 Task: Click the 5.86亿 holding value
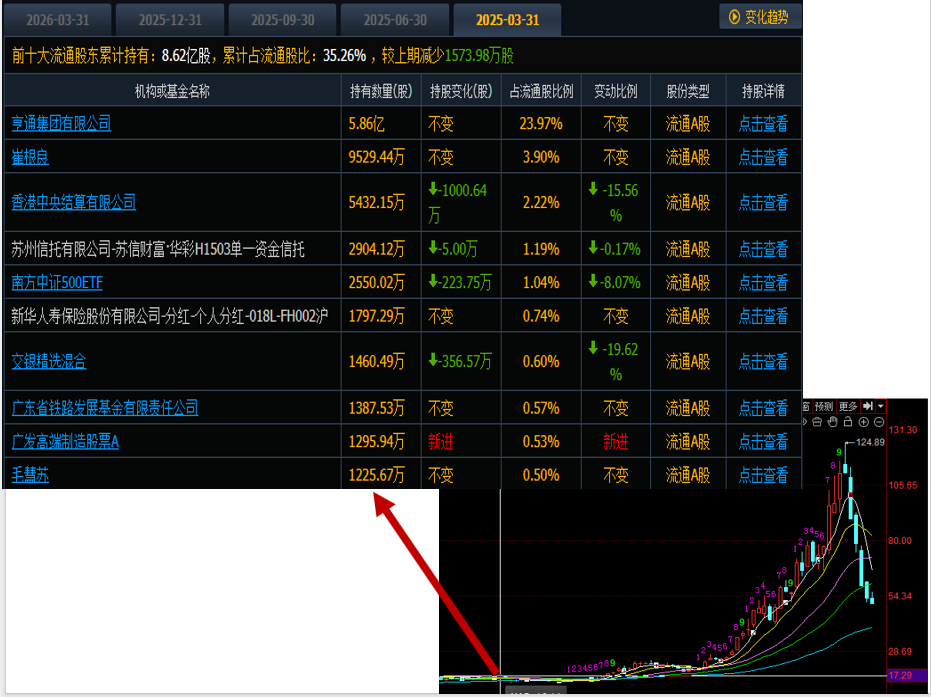coord(366,123)
